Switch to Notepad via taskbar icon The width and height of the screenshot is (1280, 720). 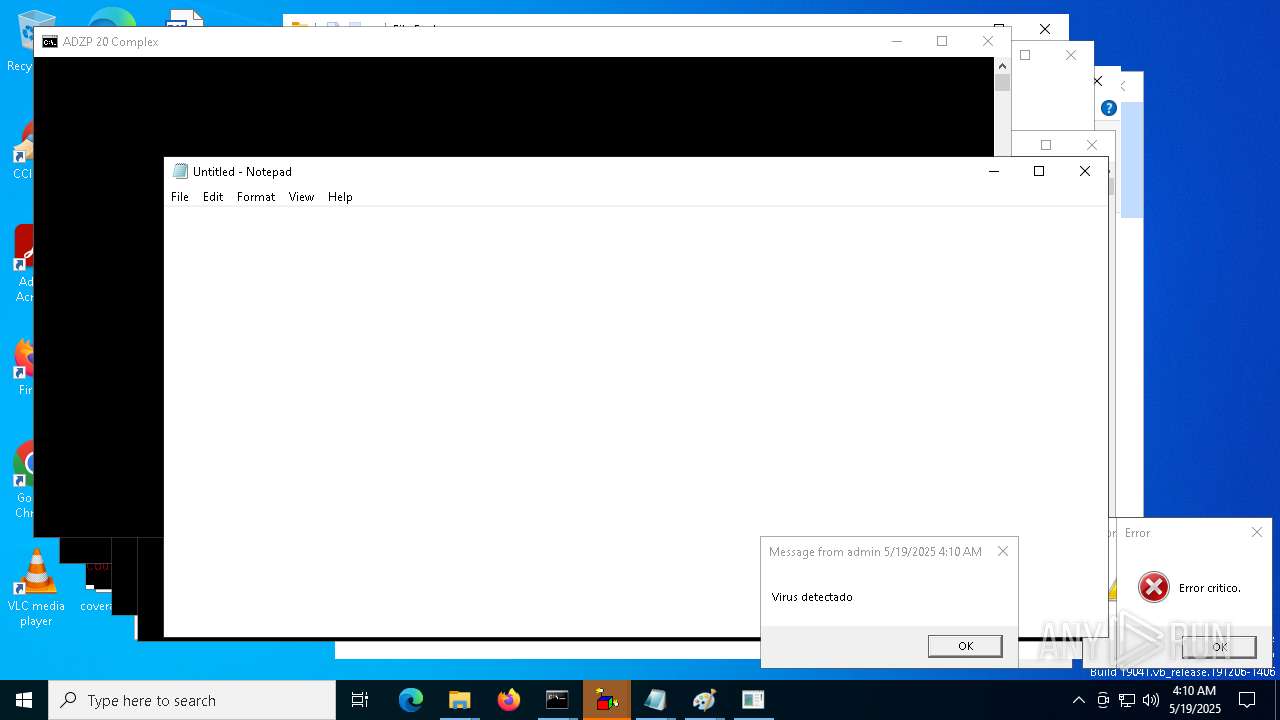click(x=655, y=700)
